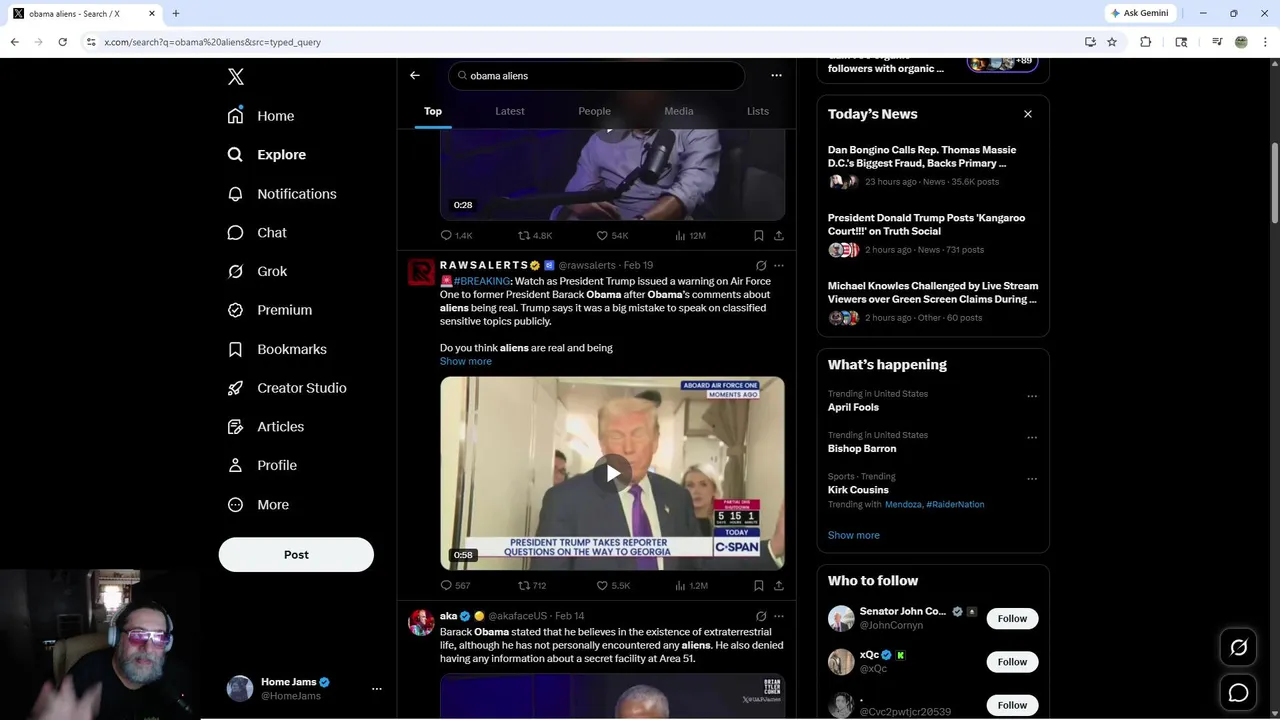Open Premium from the sidebar
The image size is (1280, 720).
coord(270,310)
